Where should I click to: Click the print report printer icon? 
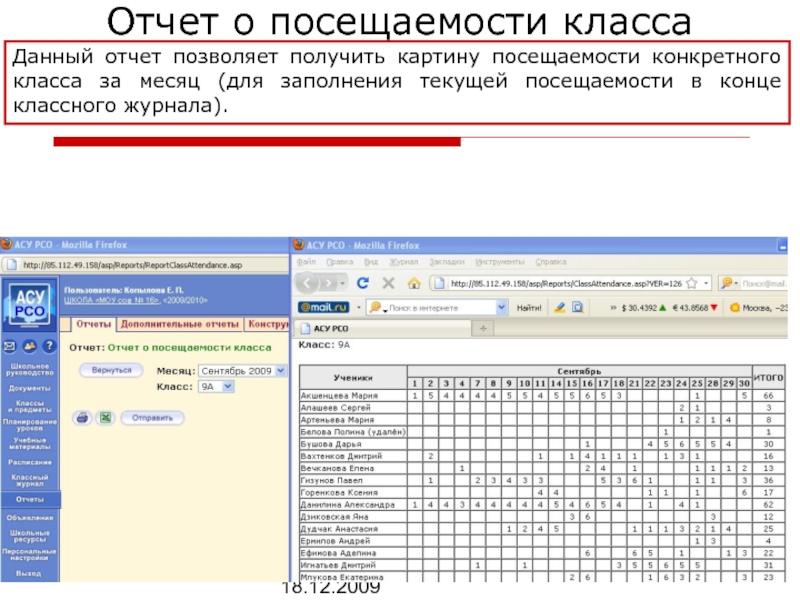[83, 417]
